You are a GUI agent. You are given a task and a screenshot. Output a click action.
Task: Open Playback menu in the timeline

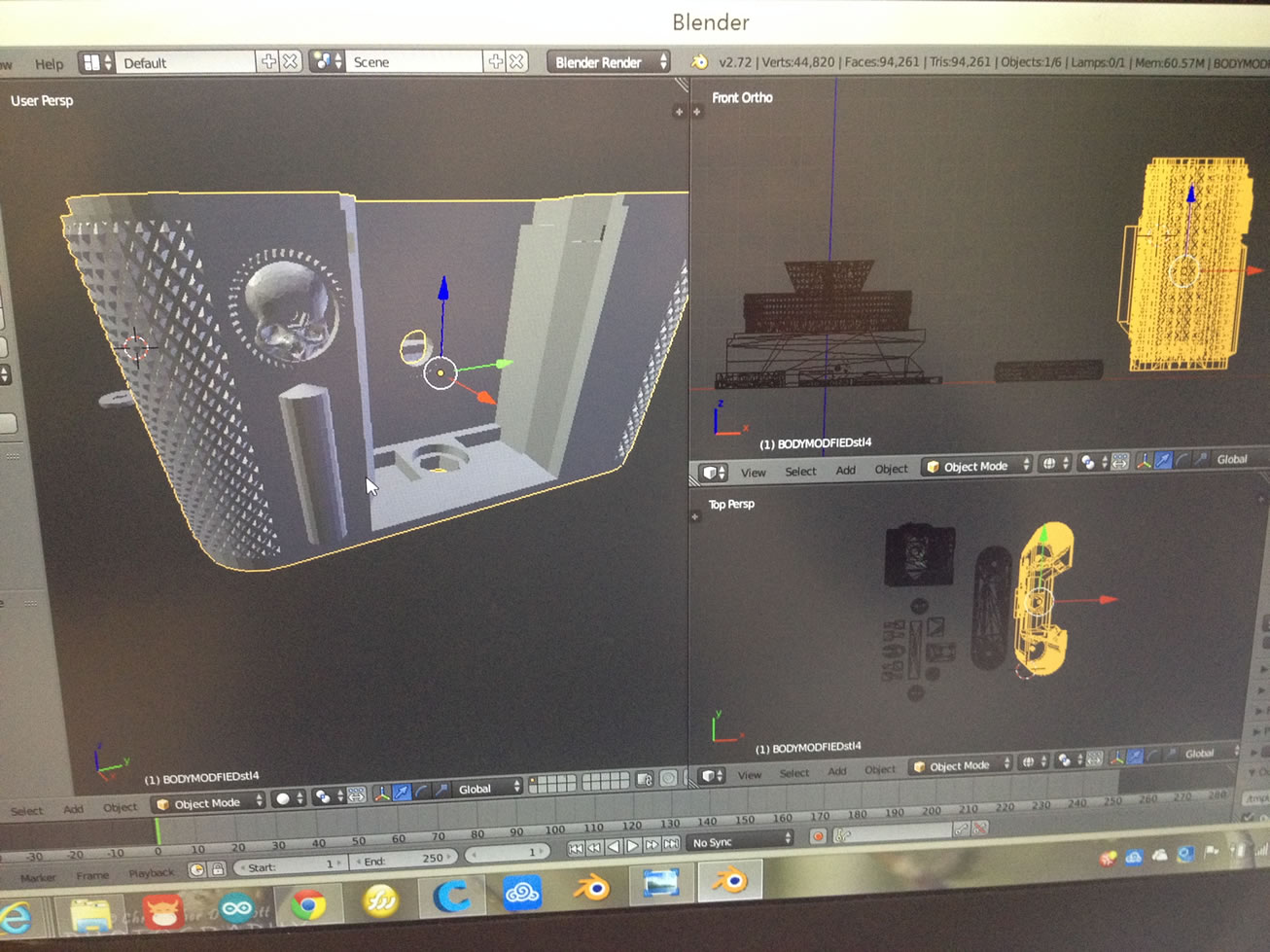coord(151,873)
